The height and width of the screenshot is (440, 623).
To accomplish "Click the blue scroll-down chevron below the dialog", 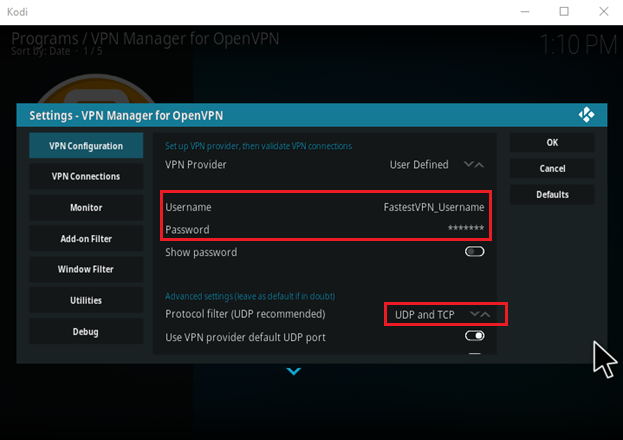I will coord(294,371).
